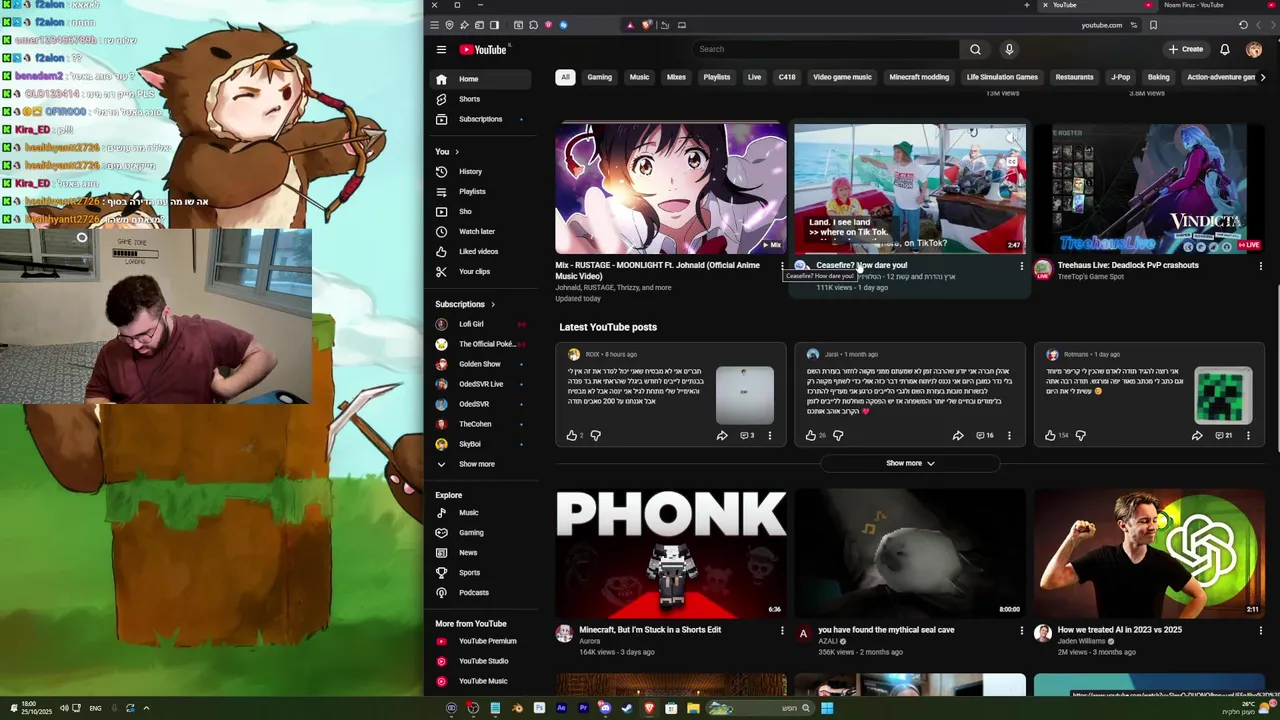Select the Live filter chip

point(754,77)
